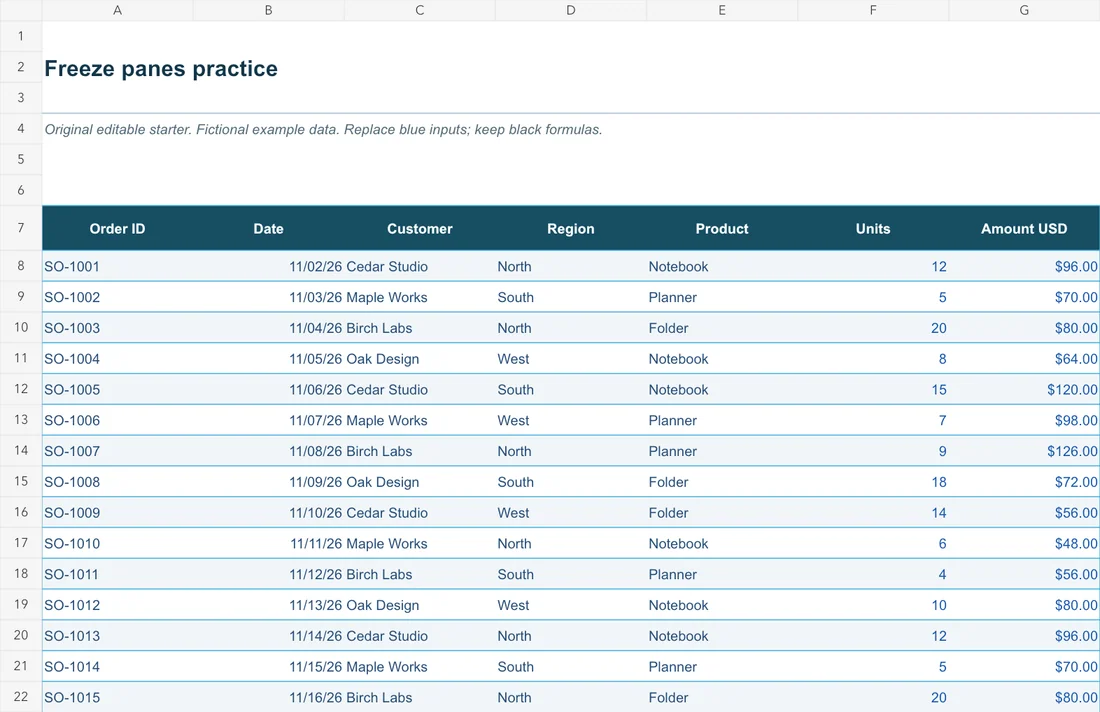The height and width of the screenshot is (712, 1100).
Task: Click the 'Freeze panes practice' title cell
Action: (x=161, y=69)
